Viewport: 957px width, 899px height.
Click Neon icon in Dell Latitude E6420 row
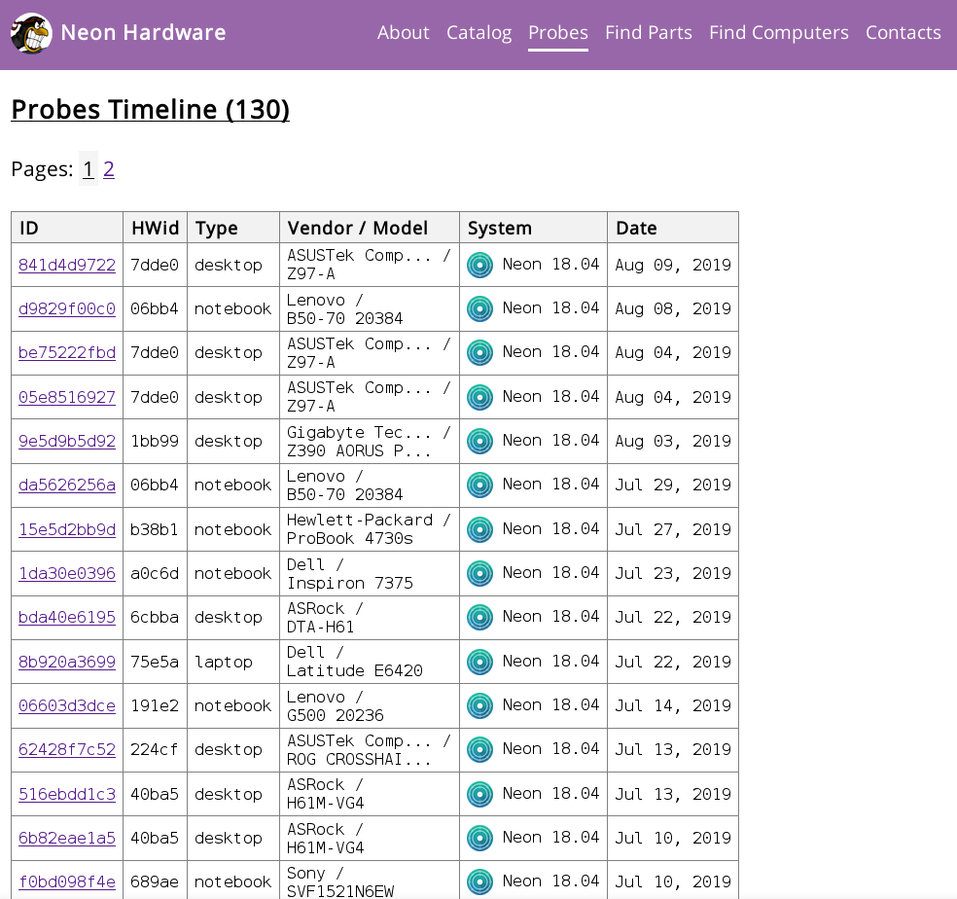coord(480,662)
